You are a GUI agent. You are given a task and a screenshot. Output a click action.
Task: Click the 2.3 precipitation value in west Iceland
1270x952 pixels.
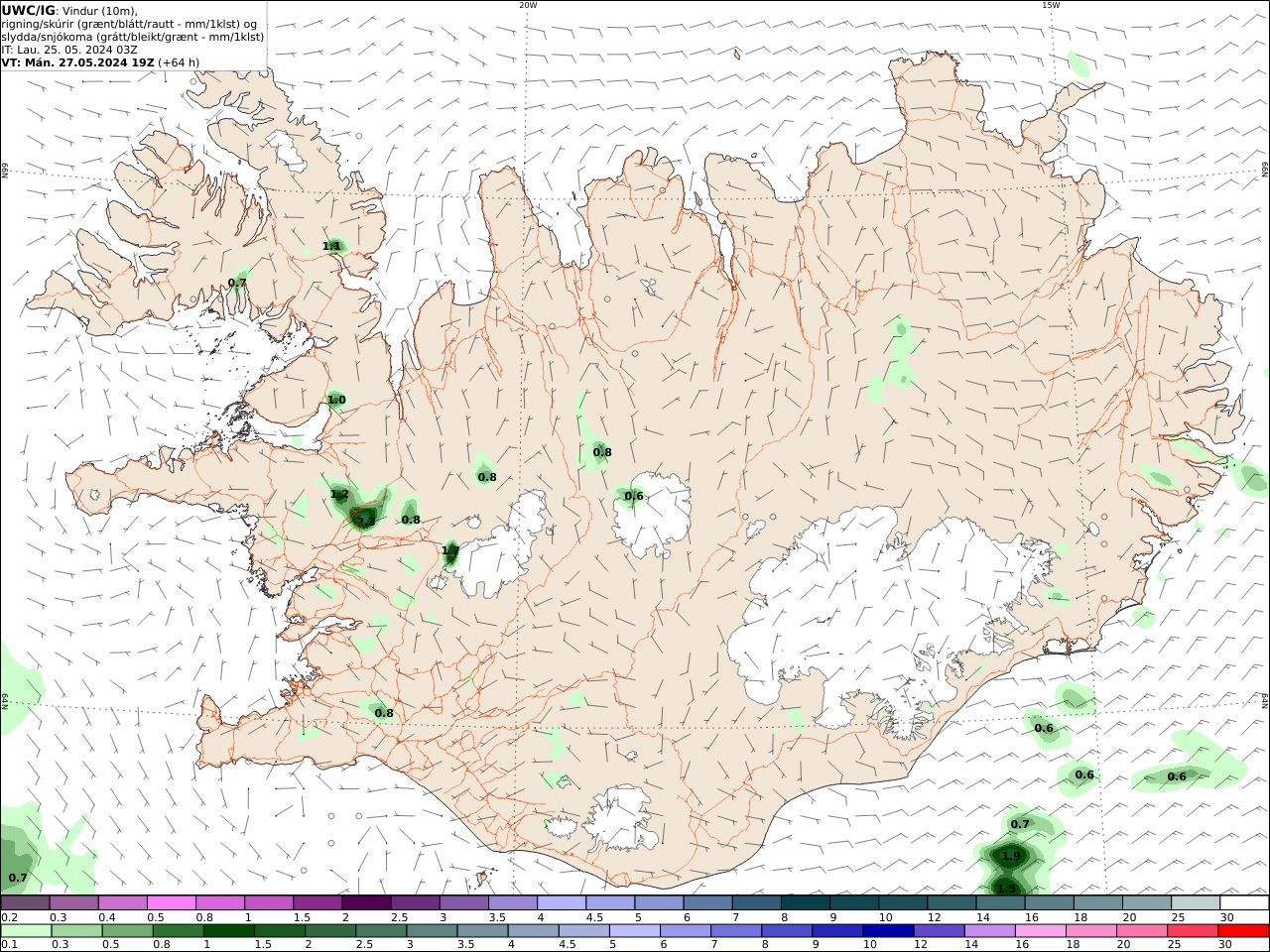pyautogui.click(x=366, y=521)
